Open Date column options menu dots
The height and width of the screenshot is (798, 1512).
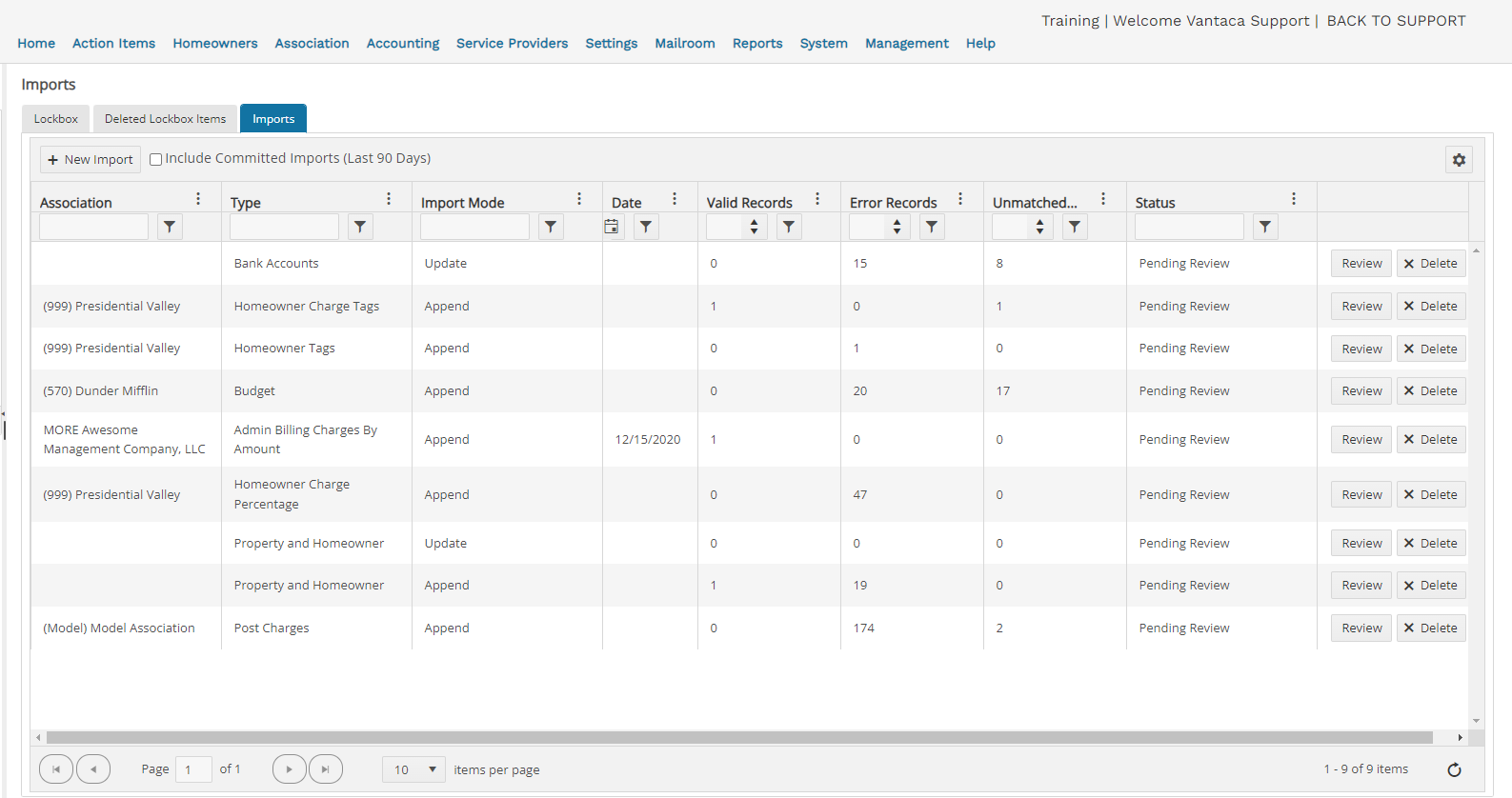click(x=675, y=199)
